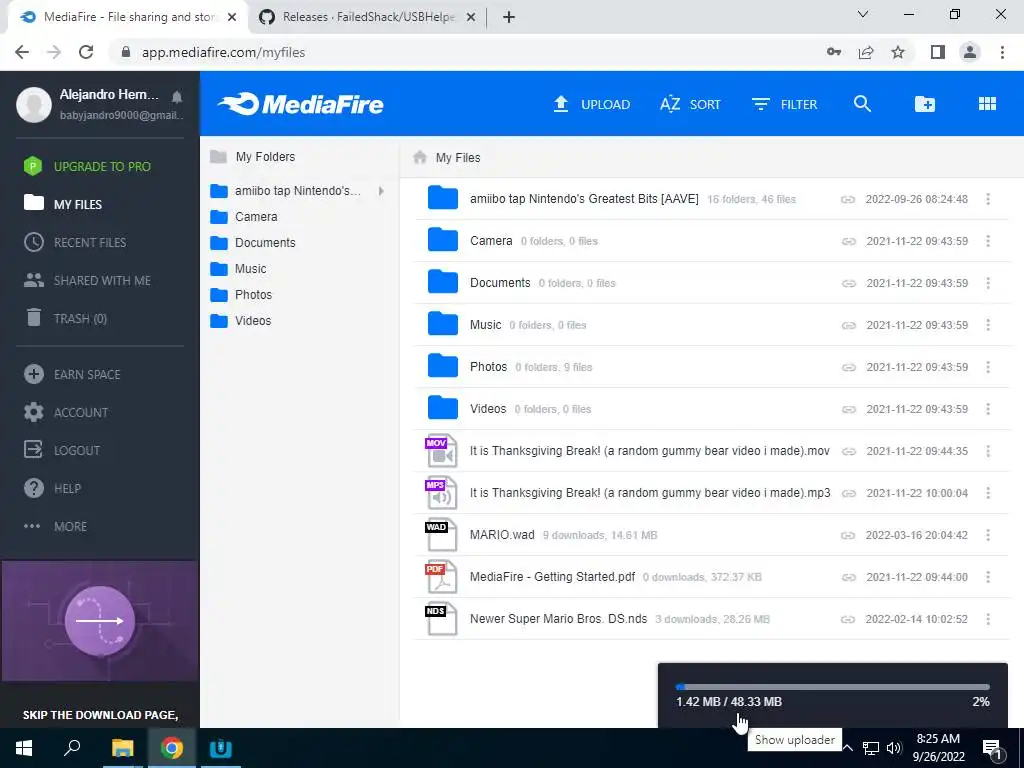Open options menu for Music folder row
Screen dimensions: 1024x768
988,325
